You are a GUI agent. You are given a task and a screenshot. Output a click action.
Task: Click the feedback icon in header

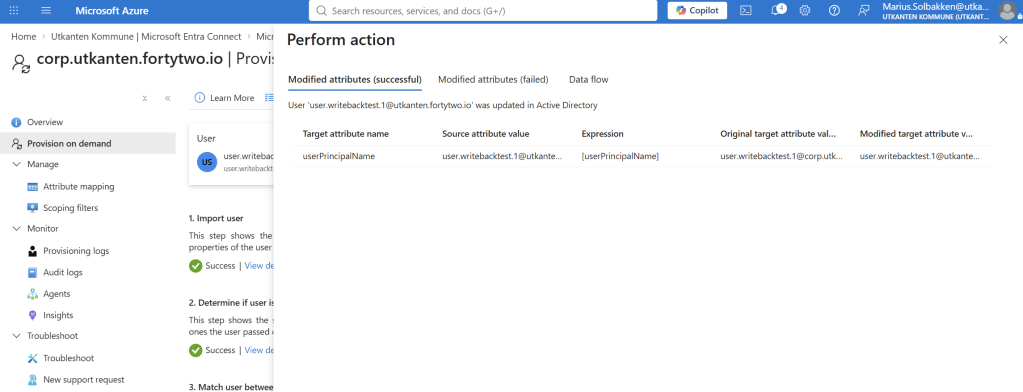[x=864, y=10]
